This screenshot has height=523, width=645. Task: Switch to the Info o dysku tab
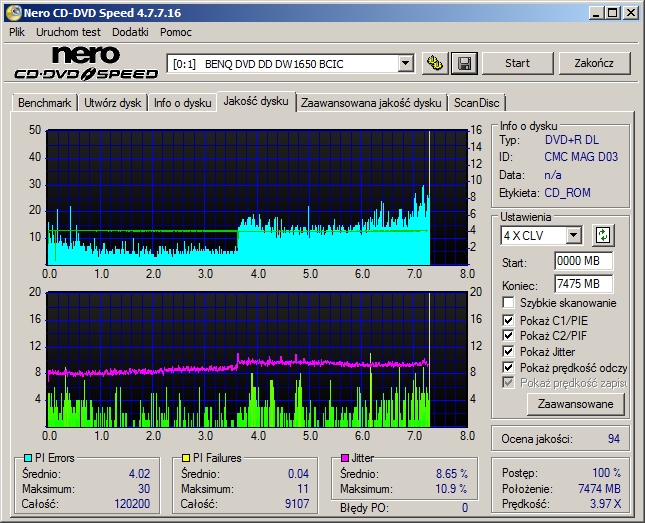183,103
